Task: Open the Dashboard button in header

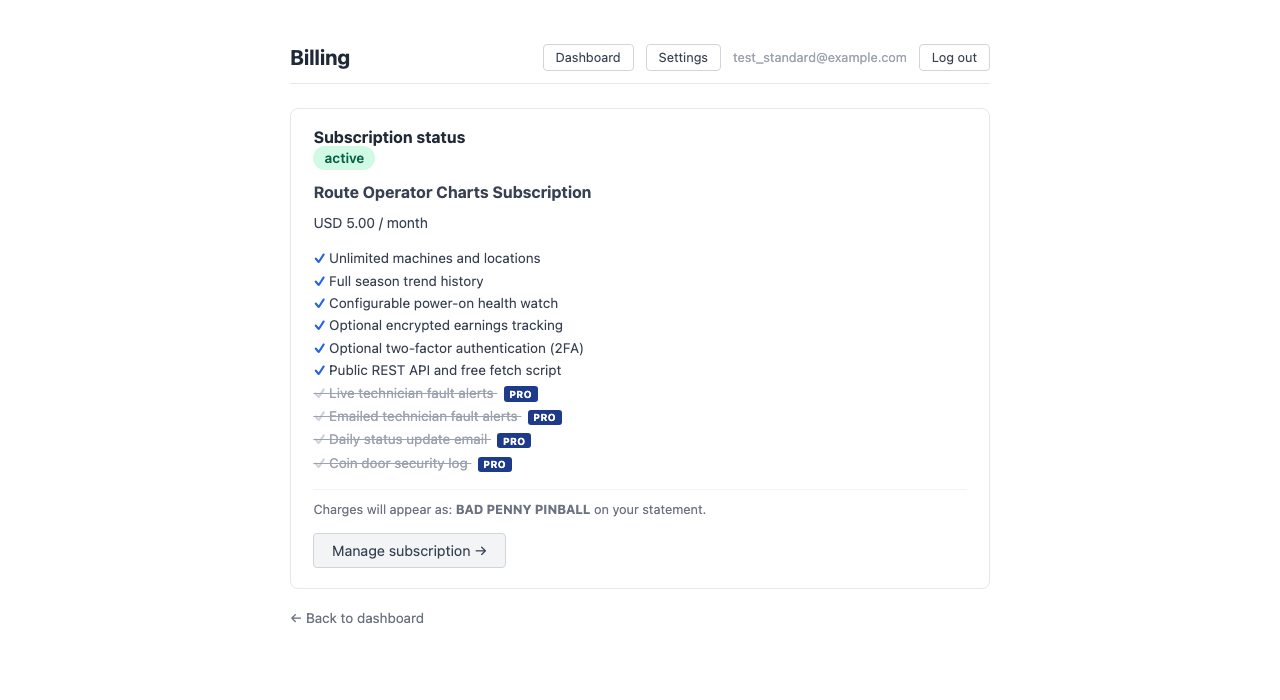Action: coord(588,58)
